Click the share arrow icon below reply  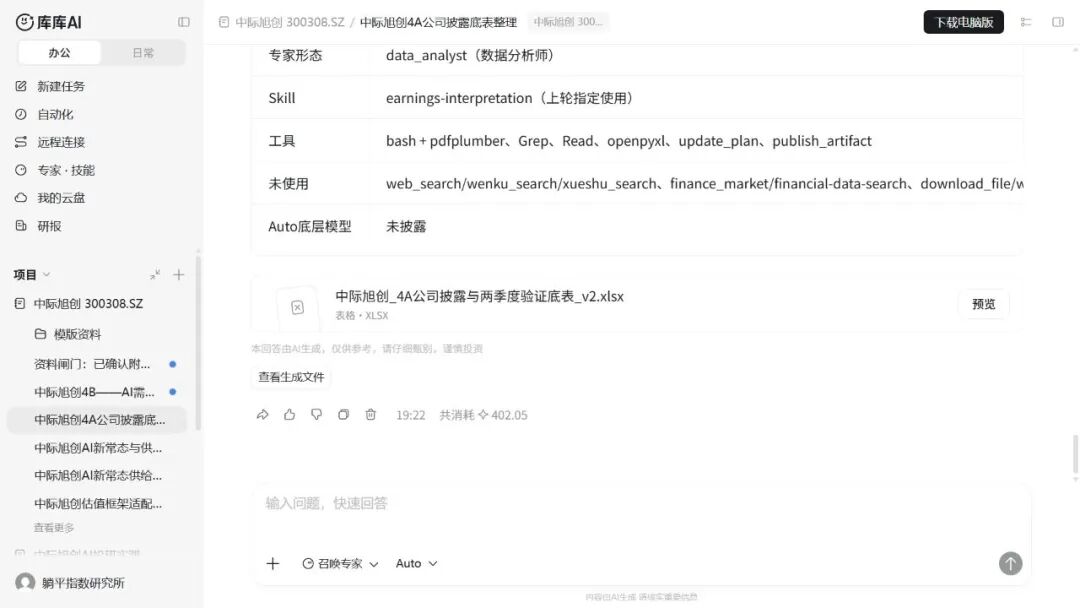(x=262, y=415)
